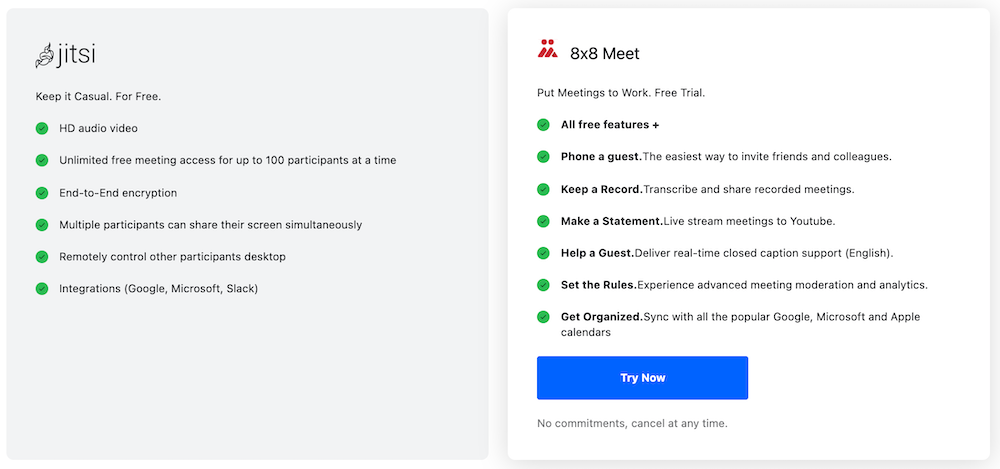
Task: Click the check icon next to Help a Guest
Action: click(x=543, y=253)
